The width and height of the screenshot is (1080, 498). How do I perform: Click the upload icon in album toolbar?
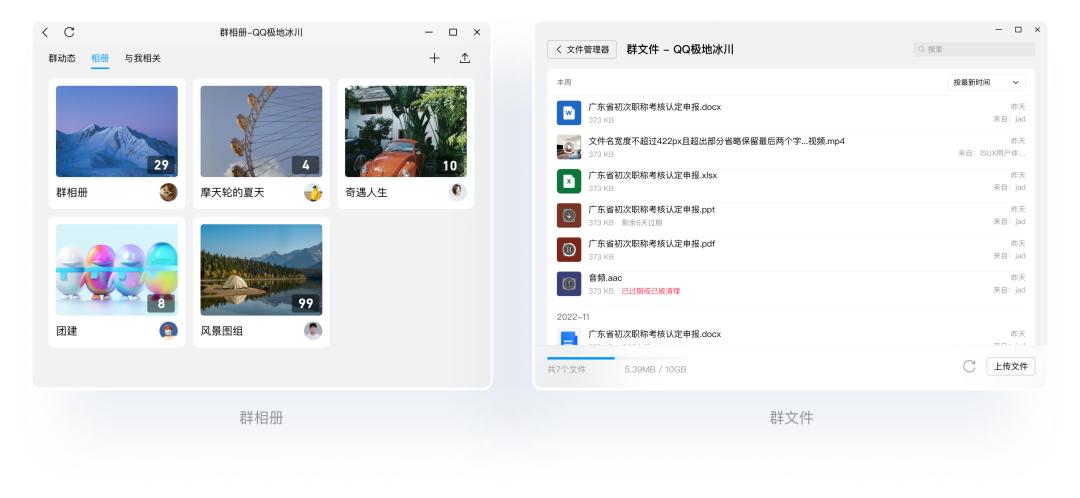click(x=465, y=59)
